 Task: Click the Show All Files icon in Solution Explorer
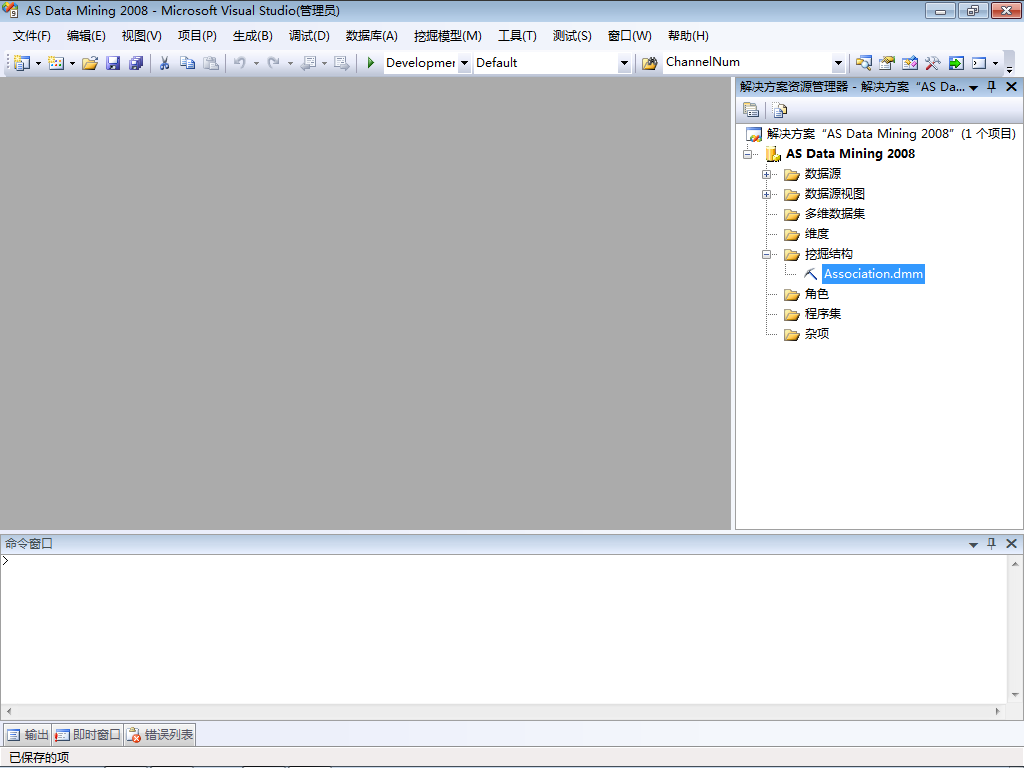[780, 110]
